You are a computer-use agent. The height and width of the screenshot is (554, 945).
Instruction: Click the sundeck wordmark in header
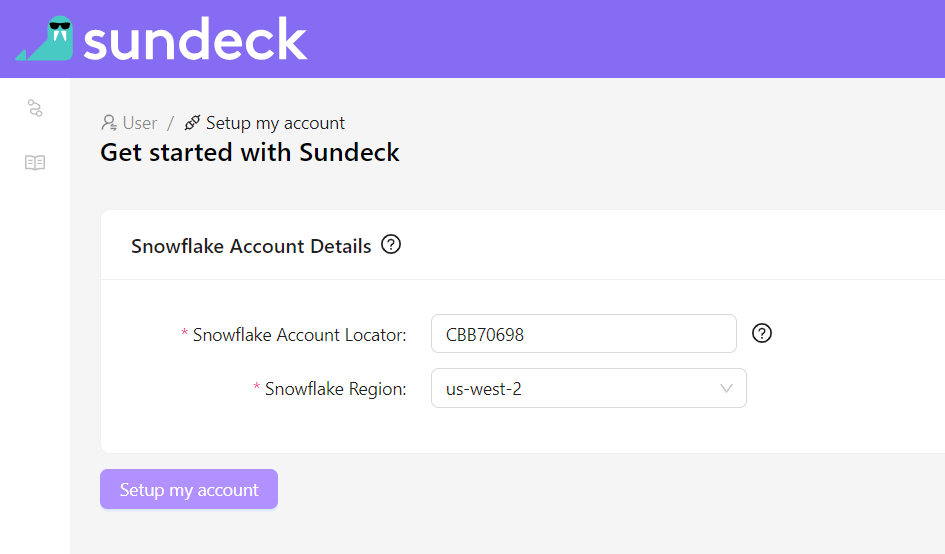point(195,39)
